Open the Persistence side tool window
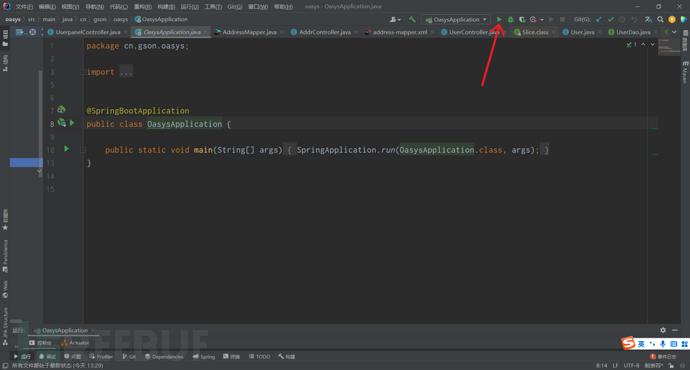The width and height of the screenshot is (690, 370). click(x=5, y=256)
